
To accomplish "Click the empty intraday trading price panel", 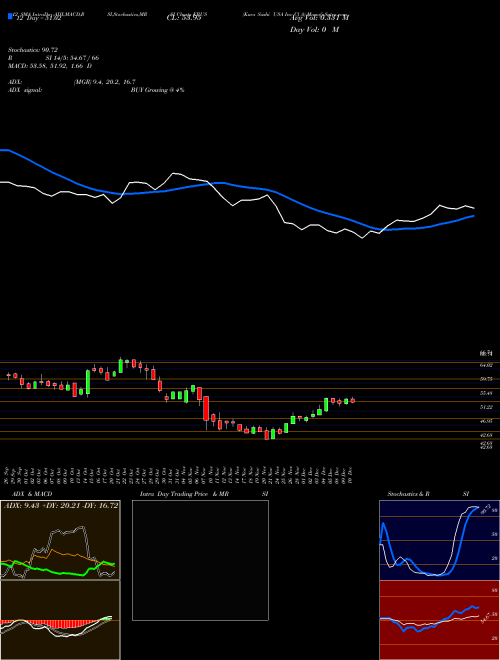I will pos(200,560).
